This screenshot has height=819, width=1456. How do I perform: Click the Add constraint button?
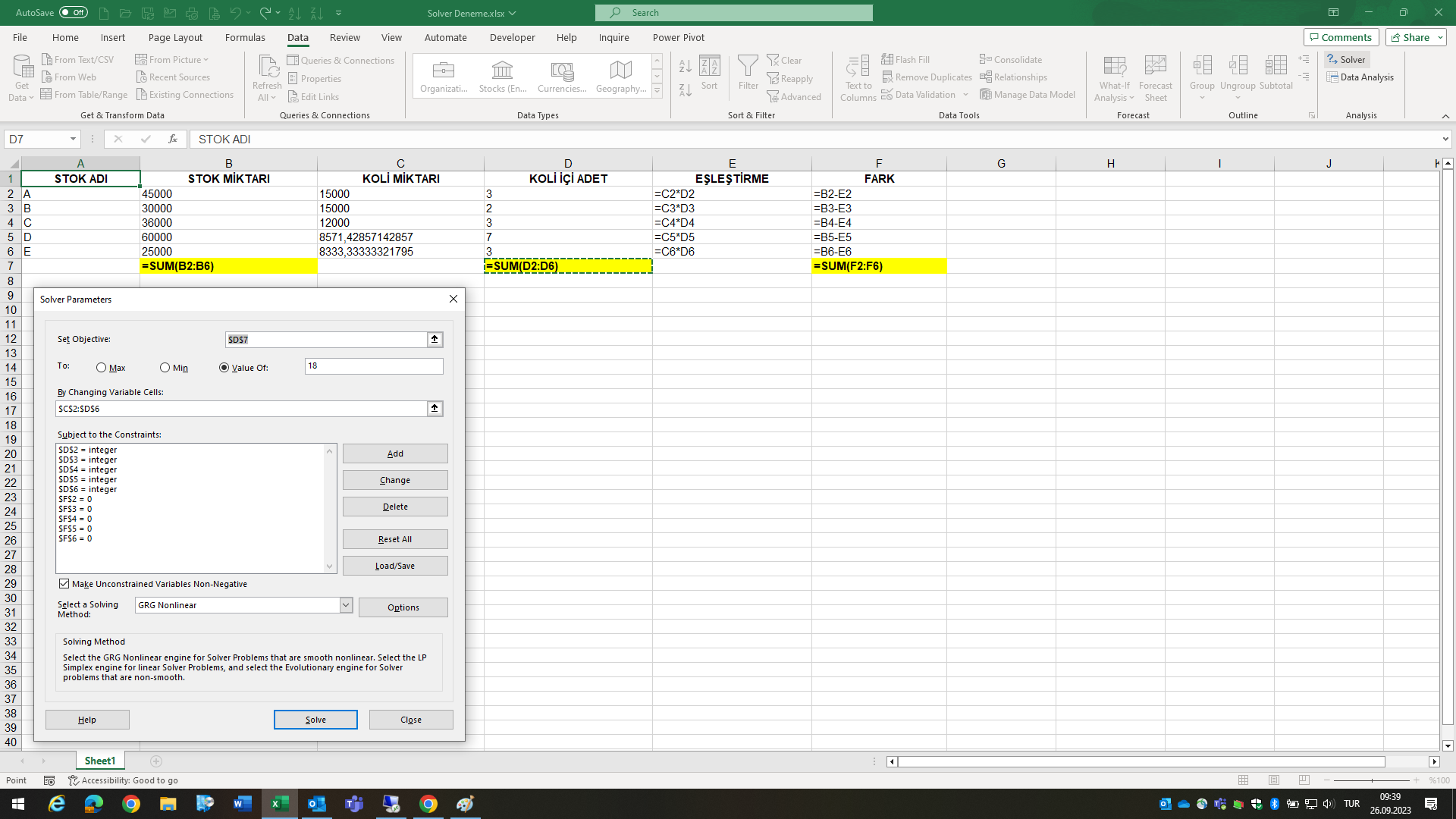click(x=395, y=453)
